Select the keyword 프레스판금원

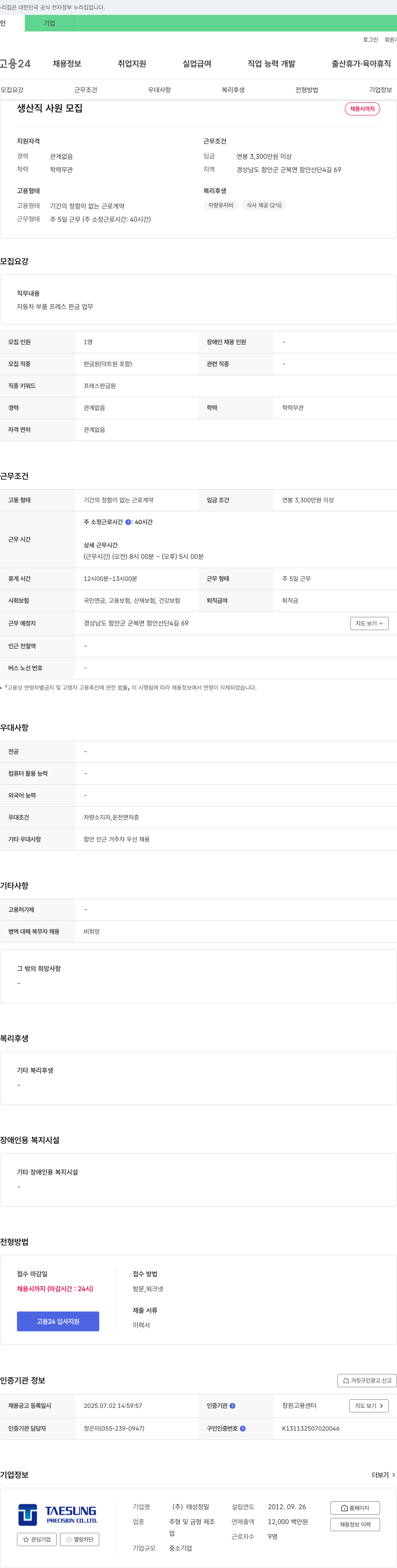pos(100,386)
